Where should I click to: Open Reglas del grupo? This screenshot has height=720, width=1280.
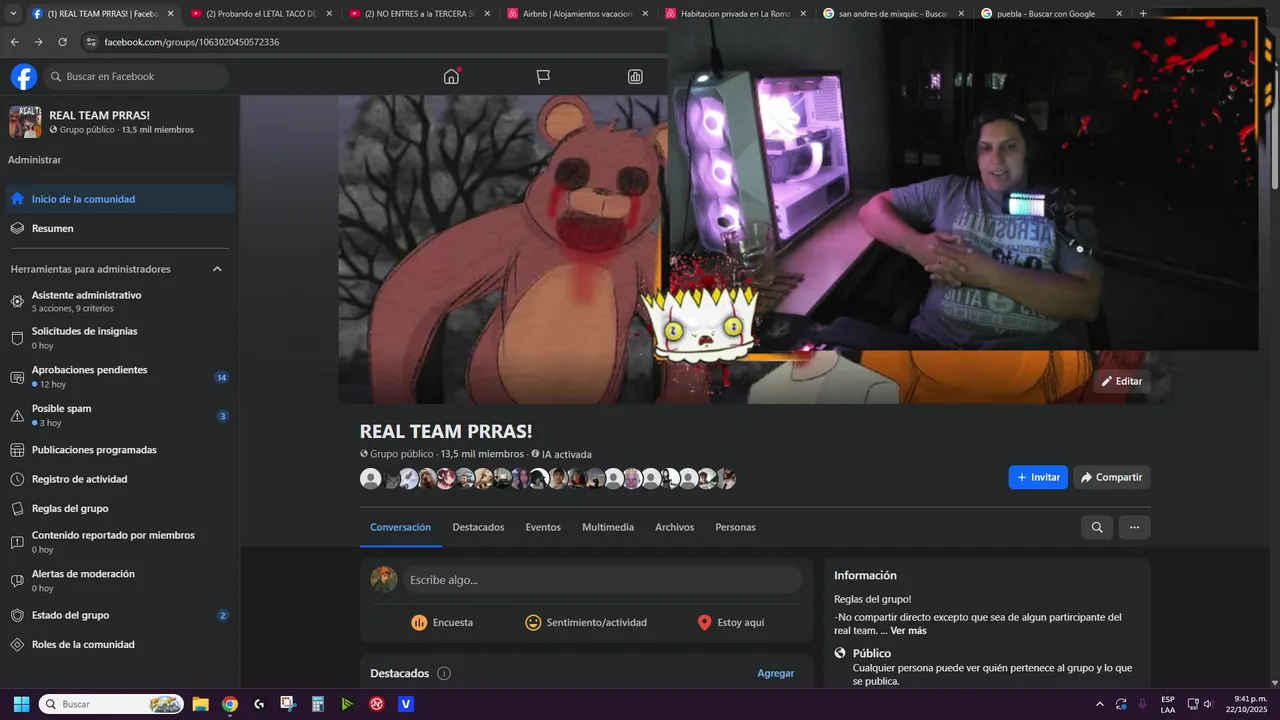point(120,508)
